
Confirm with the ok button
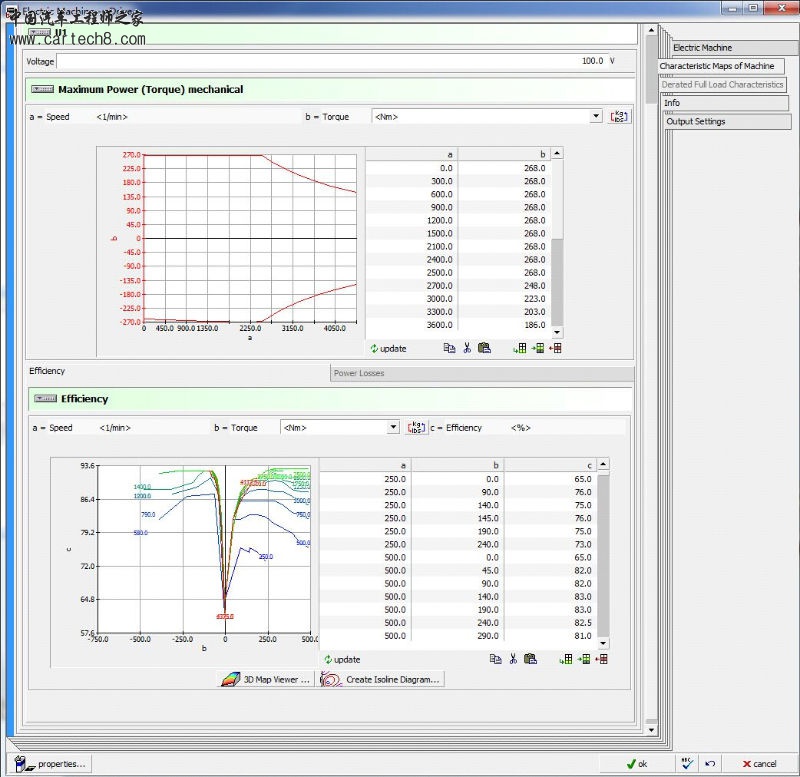pos(637,764)
